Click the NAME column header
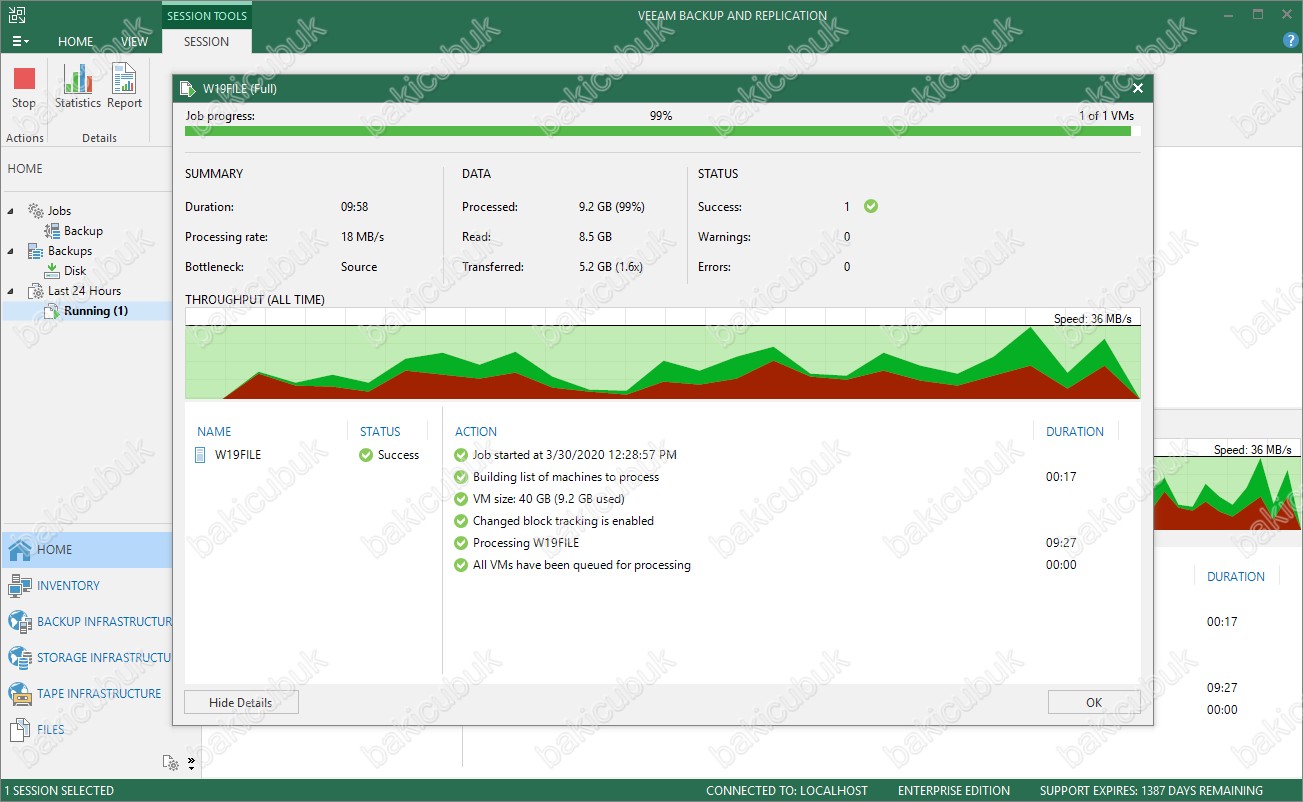 click(x=214, y=432)
